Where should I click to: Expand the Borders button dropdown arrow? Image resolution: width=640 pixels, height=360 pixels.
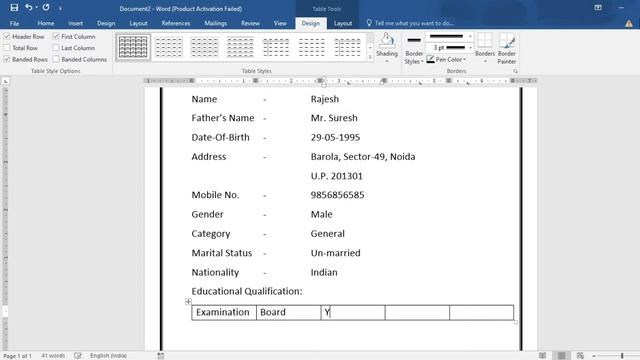[x=485, y=62]
